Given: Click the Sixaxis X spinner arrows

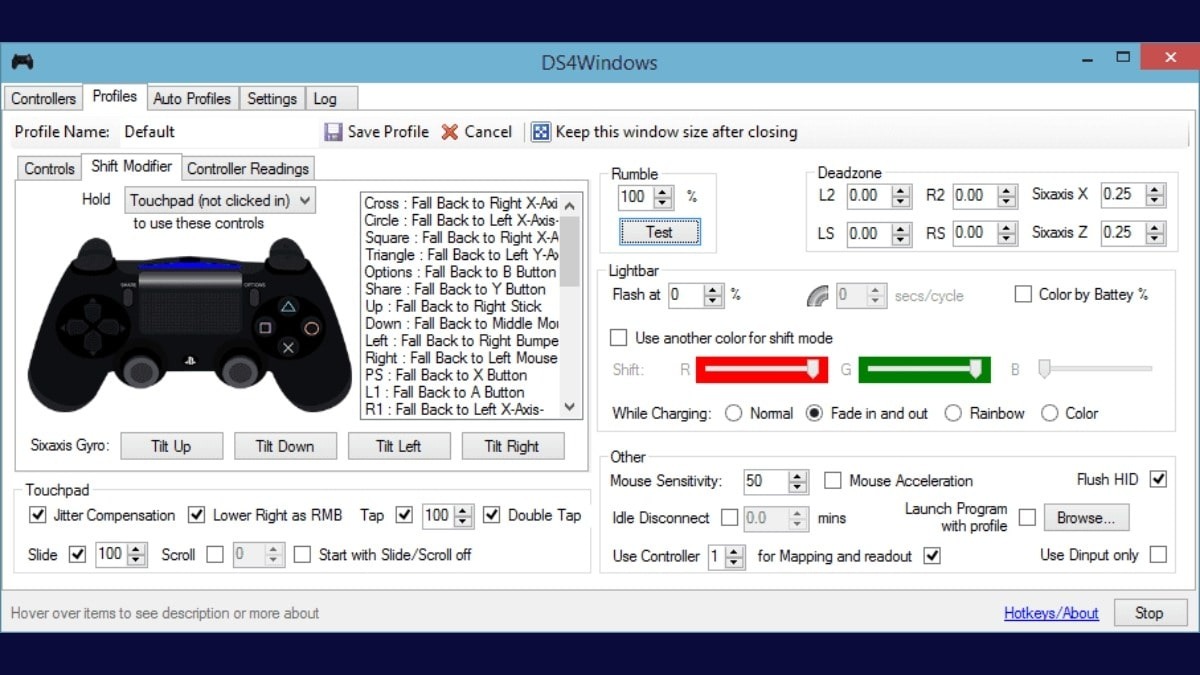Looking at the screenshot, I should coord(1156,195).
